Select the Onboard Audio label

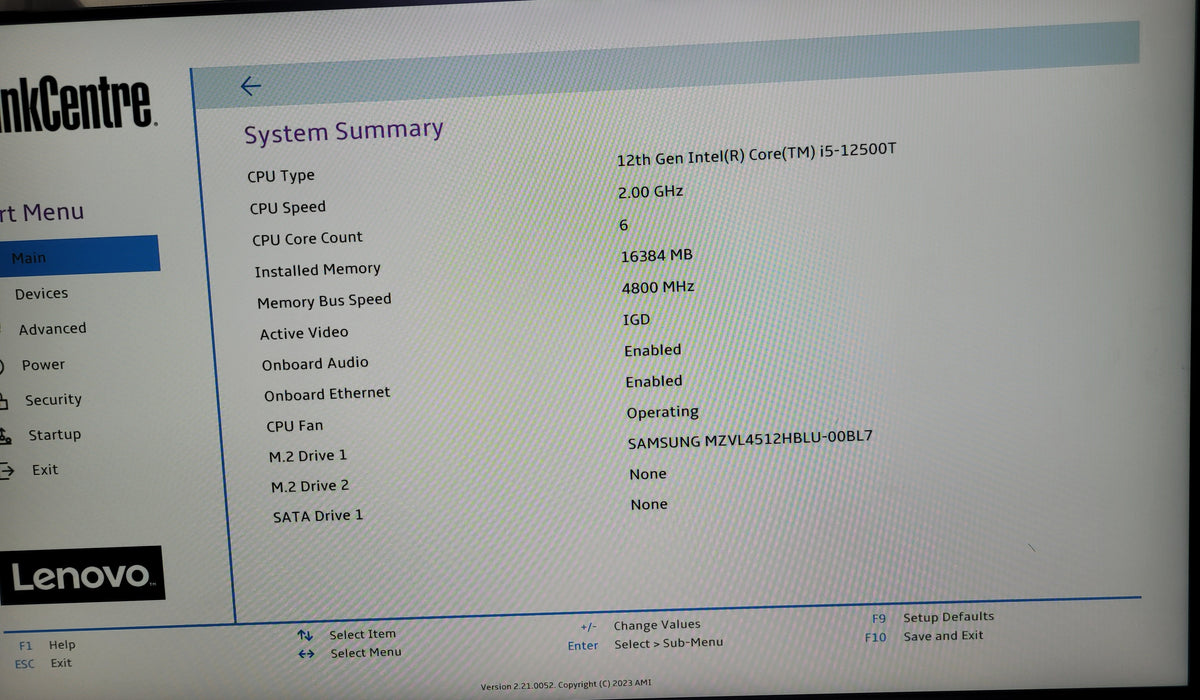pos(315,364)
